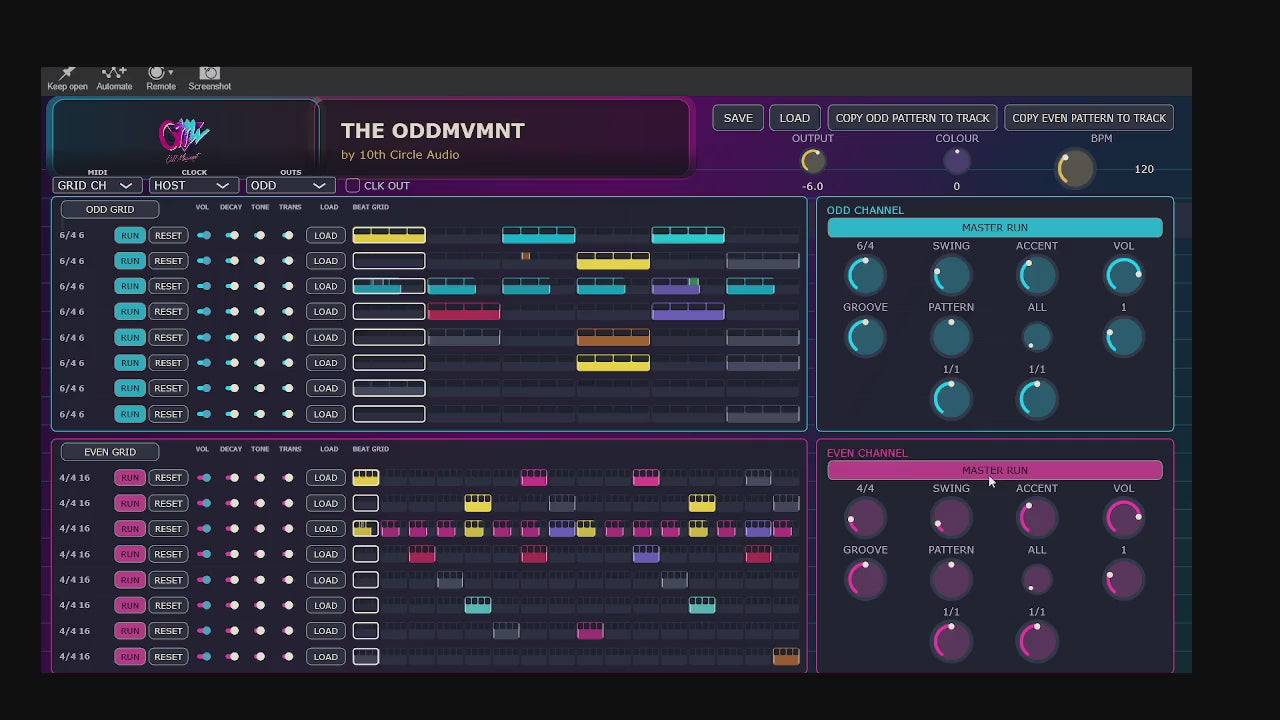Screen dimensions: 1280x720
Task: Click the TRANS slider on the first EVEN GRID row
Action: click(x=288, y=478)
